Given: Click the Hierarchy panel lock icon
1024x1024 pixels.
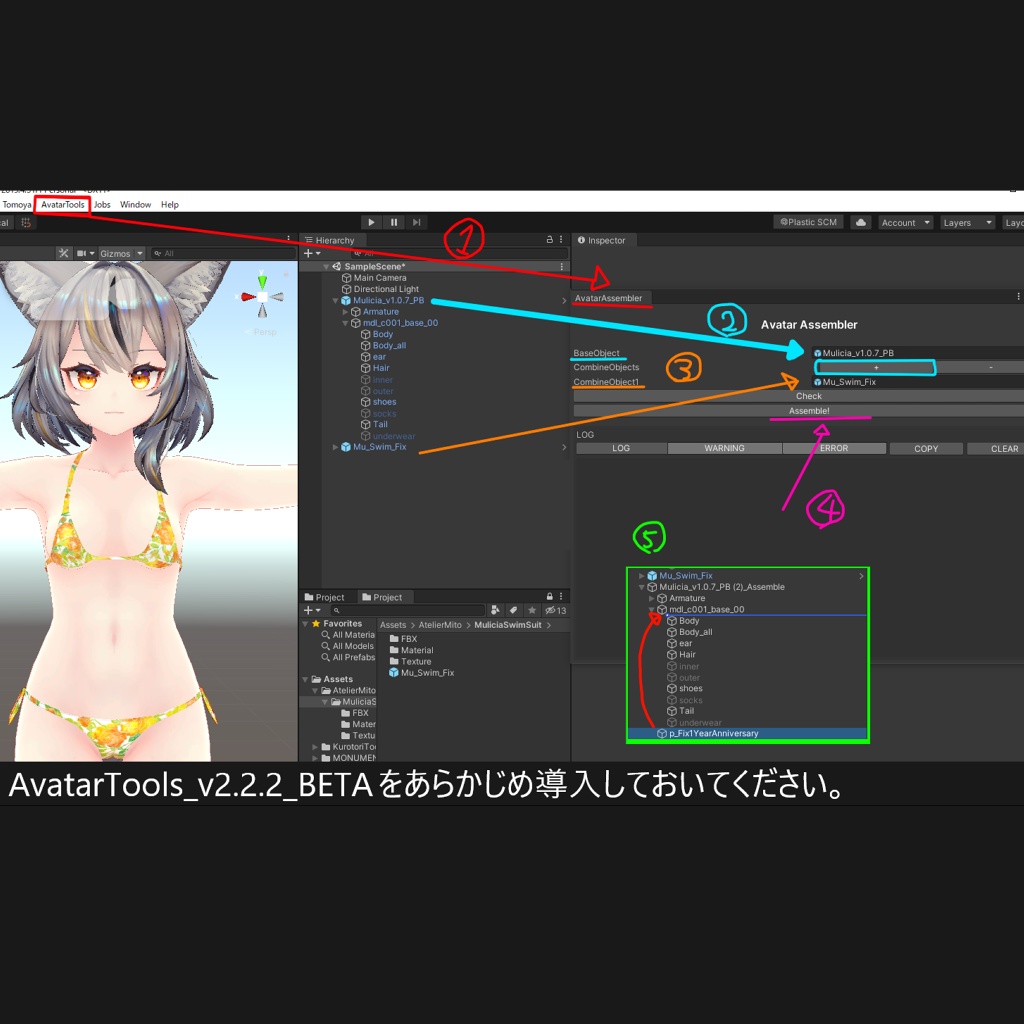Looking at the screenshot, I should tap(549, 240).
